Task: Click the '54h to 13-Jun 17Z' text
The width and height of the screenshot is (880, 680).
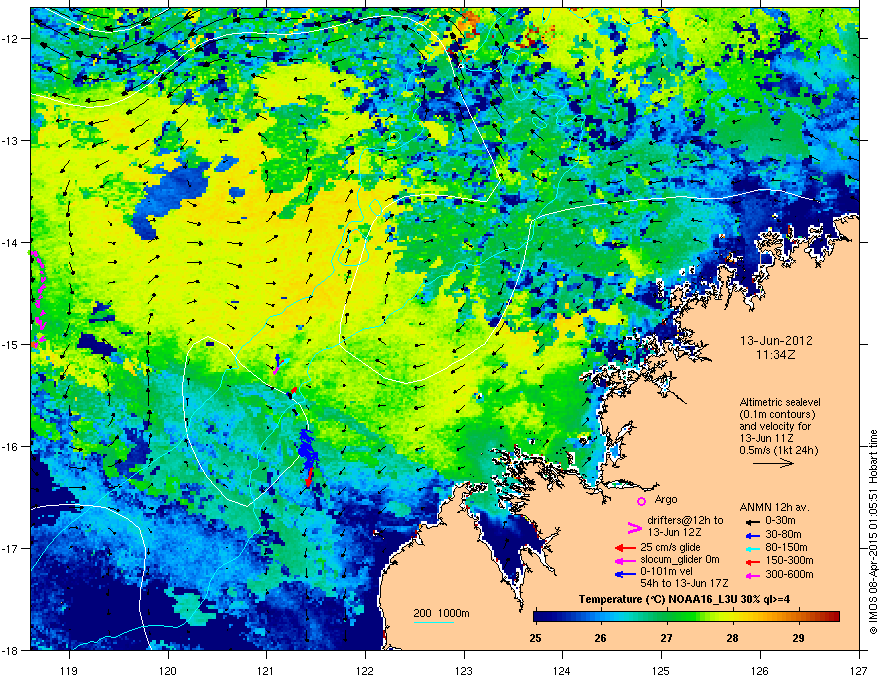Action: [x=684, y=583]
